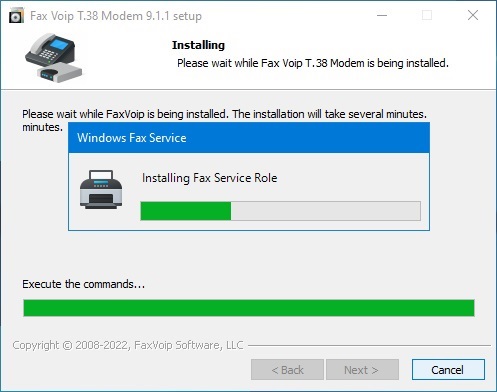Click the fax phone modem icon
The image size is (497, 392).
(x=53, y=58)
